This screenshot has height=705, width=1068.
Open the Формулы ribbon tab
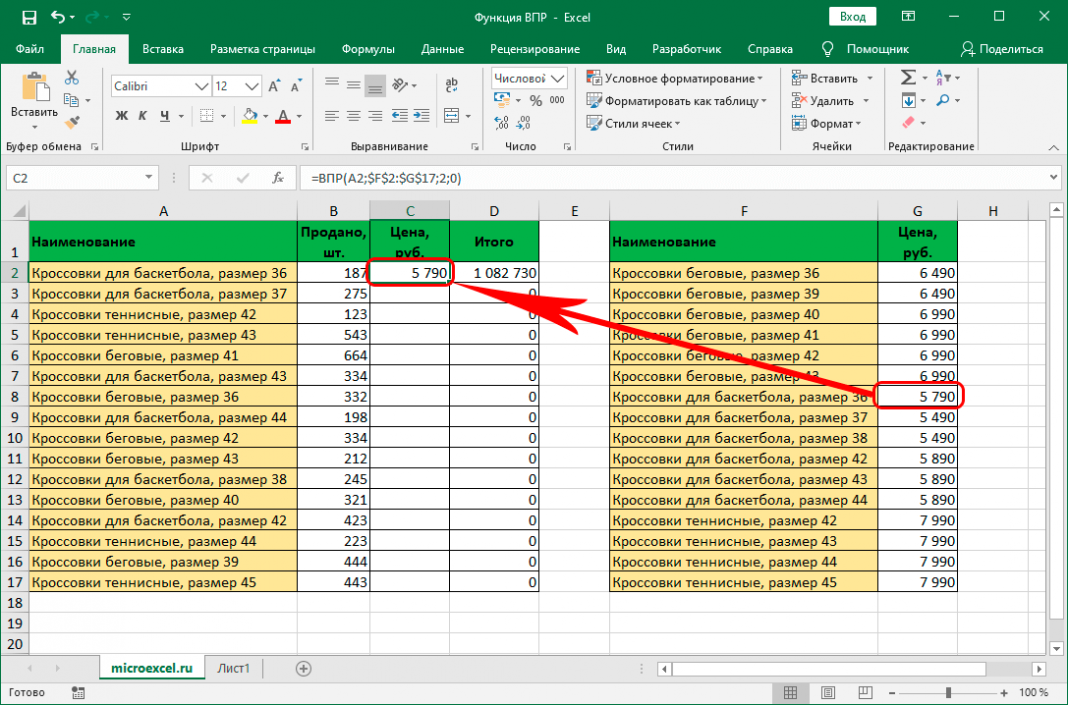pos(367,49)
